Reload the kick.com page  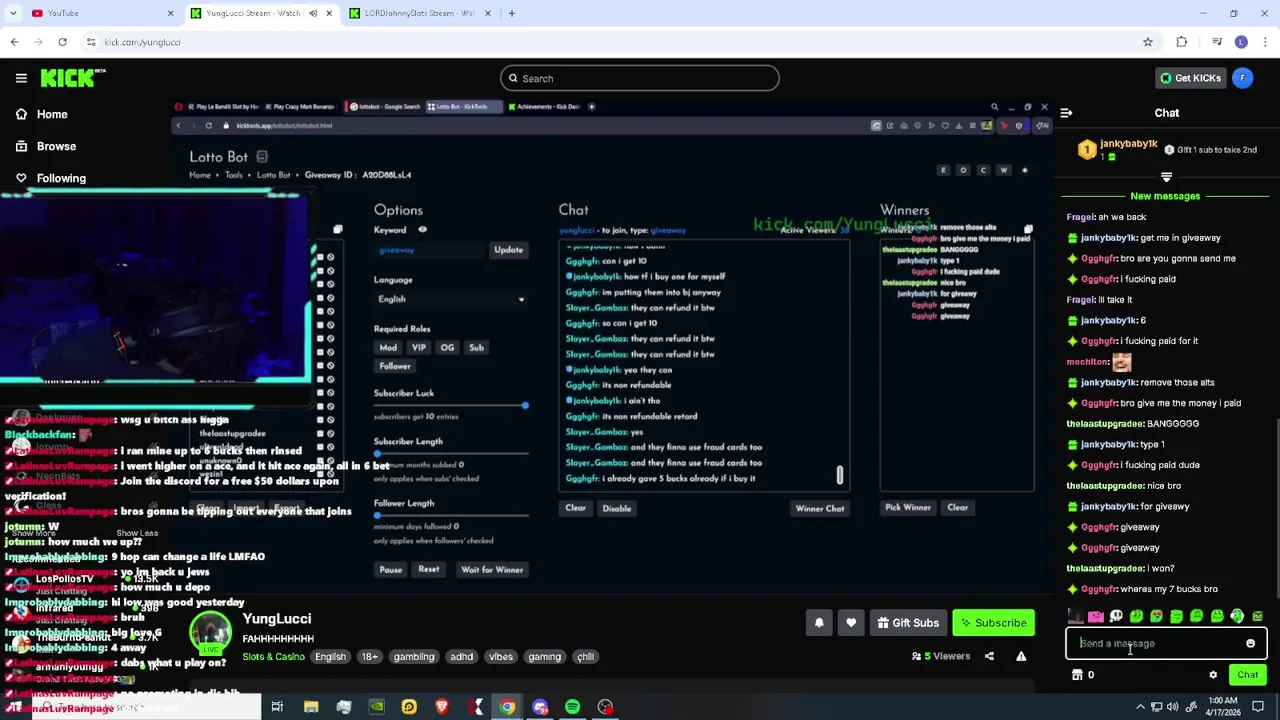click(62, 42)
